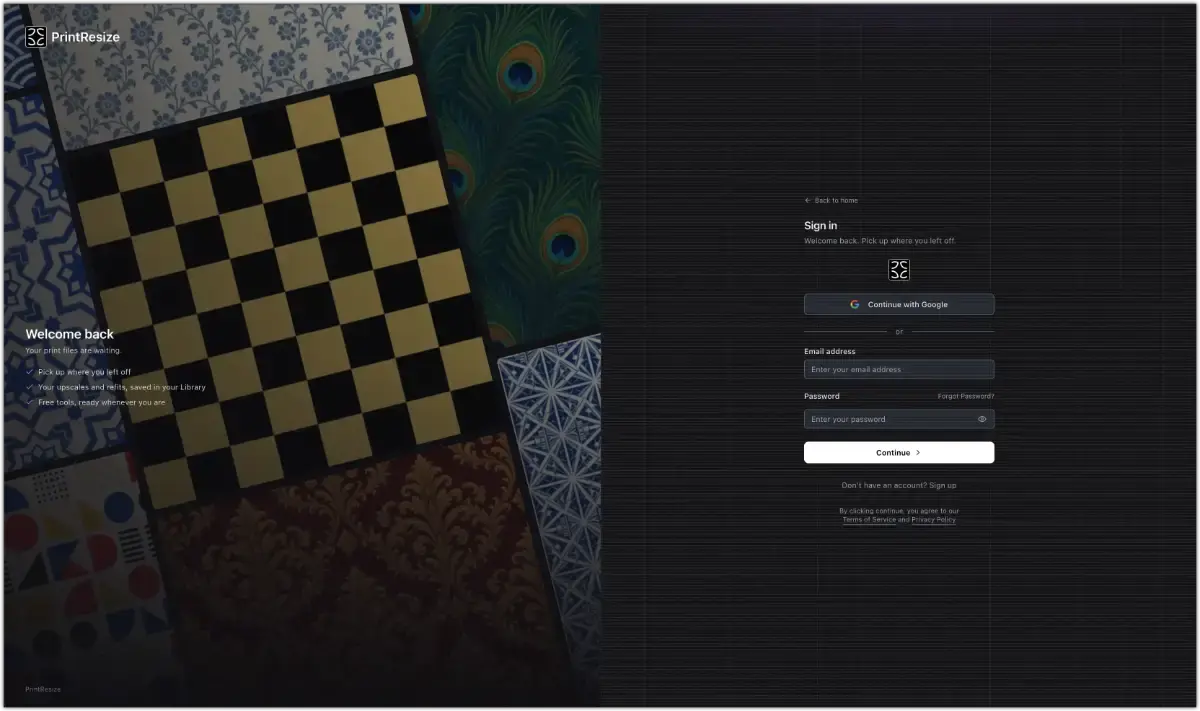
Task: Open the Terms of Service link
Action: 868,520
